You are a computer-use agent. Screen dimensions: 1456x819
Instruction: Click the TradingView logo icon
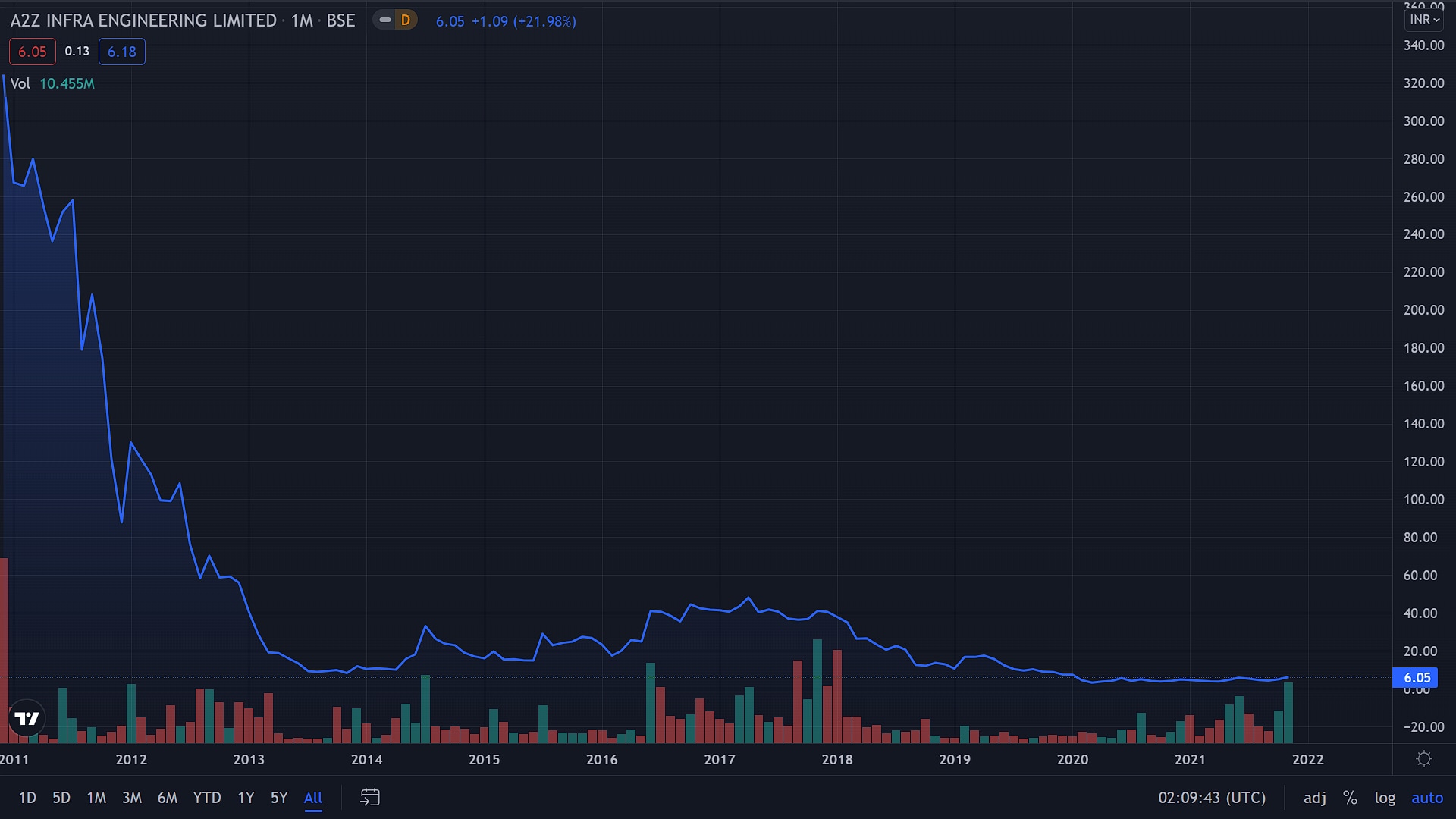[27, 718]
